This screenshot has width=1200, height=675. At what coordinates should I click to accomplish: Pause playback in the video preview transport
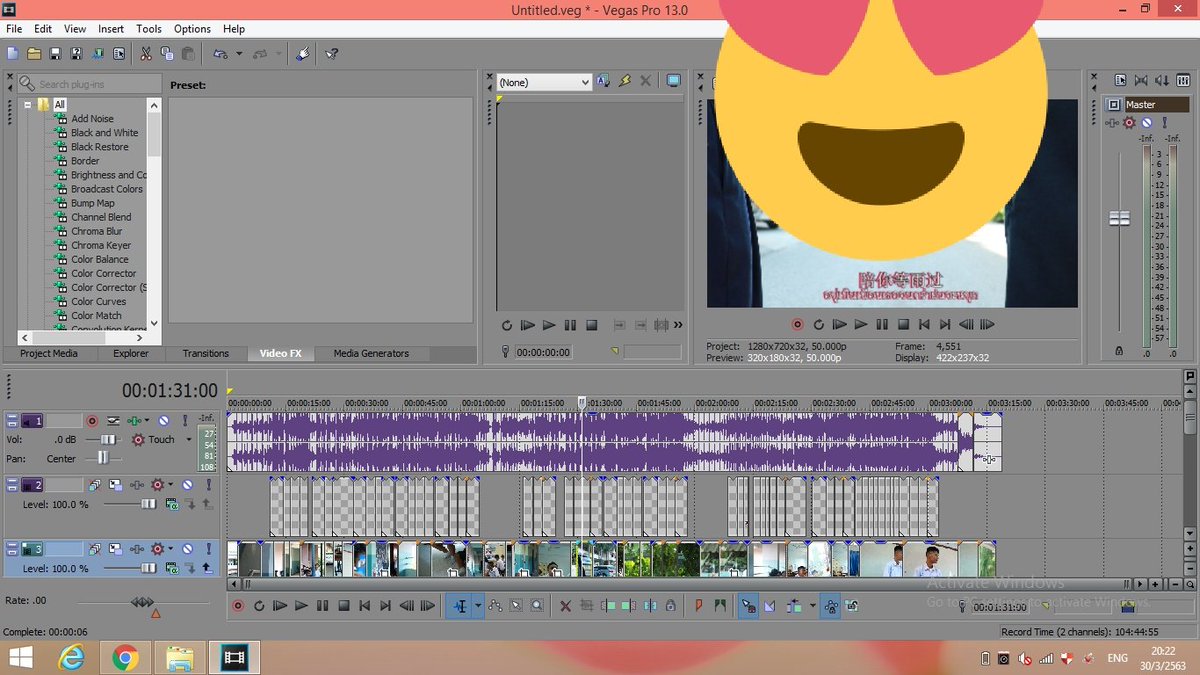click(882, 325)
